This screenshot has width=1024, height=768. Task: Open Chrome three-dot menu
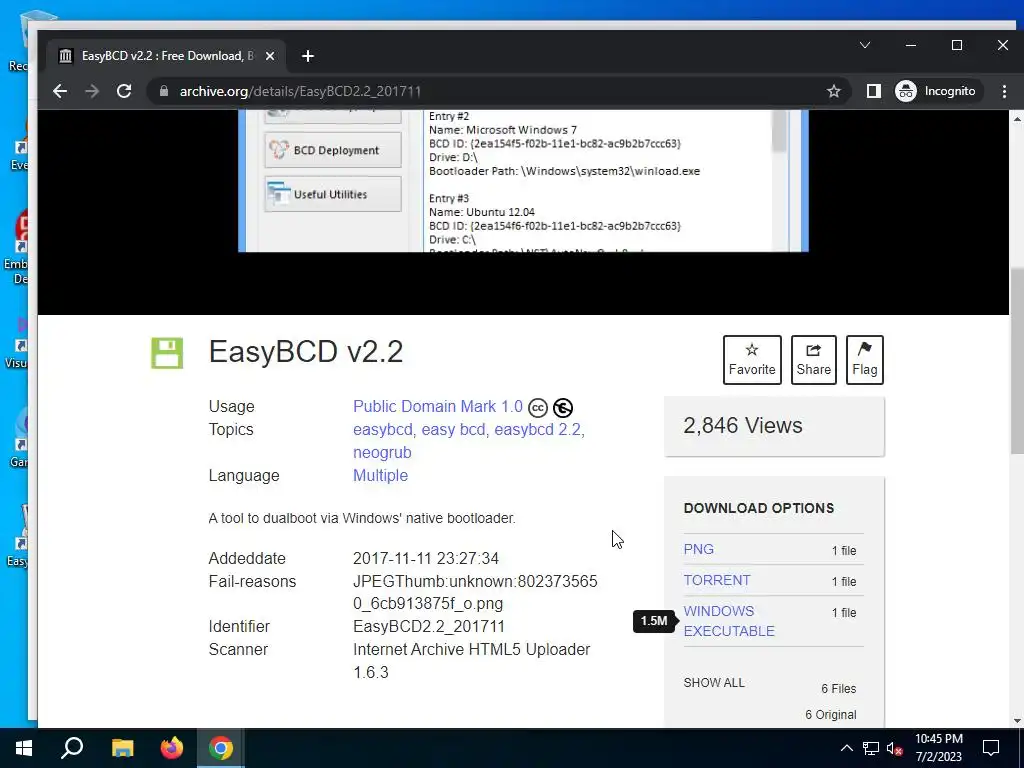[1004, 91]
